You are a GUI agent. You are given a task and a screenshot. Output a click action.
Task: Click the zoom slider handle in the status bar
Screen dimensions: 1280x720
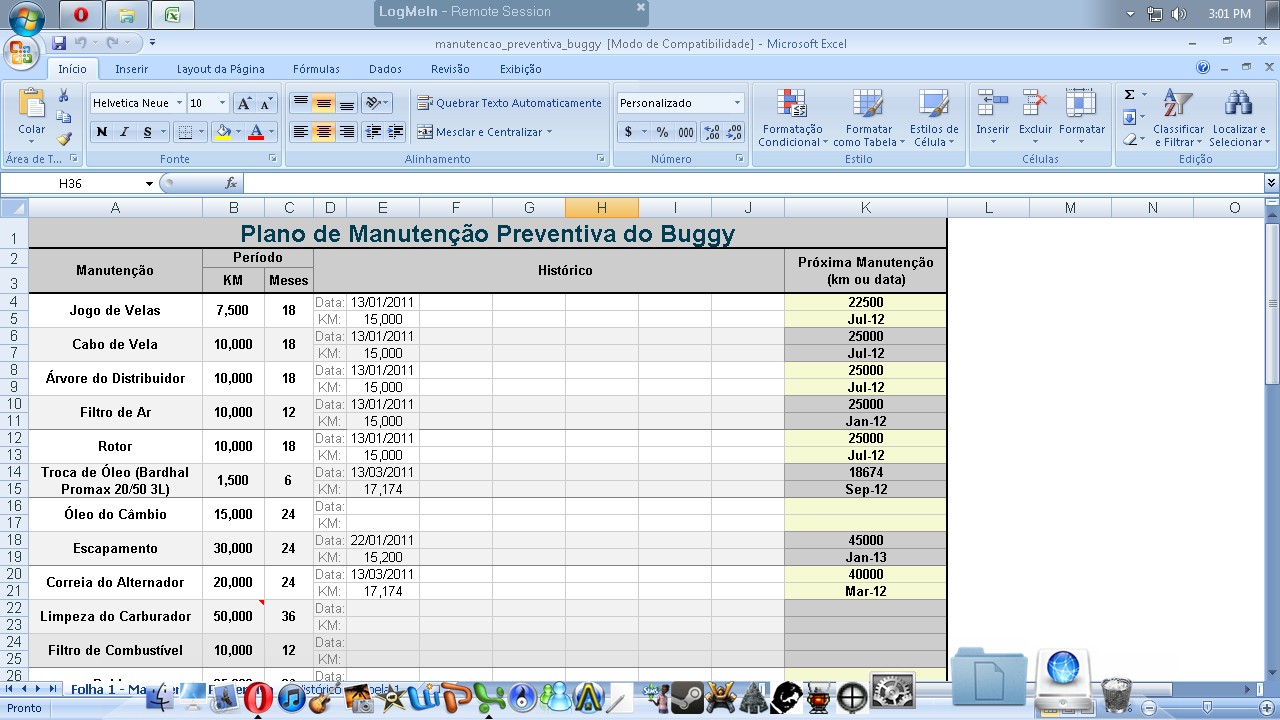click(x=1207, y=707)
